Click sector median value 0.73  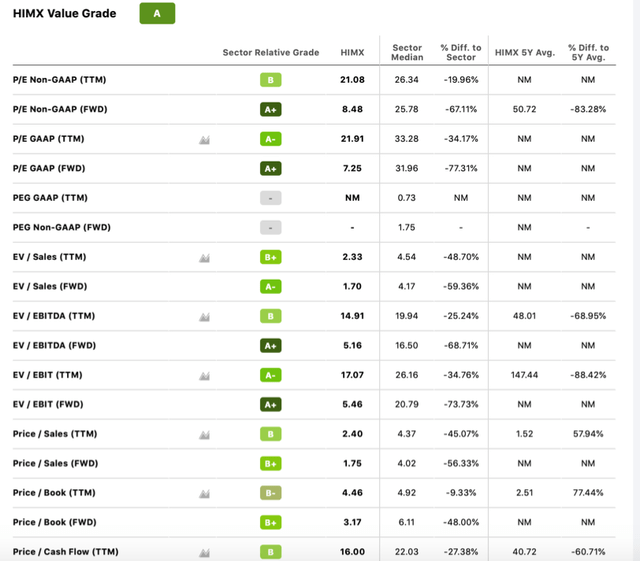coord(407,198)
